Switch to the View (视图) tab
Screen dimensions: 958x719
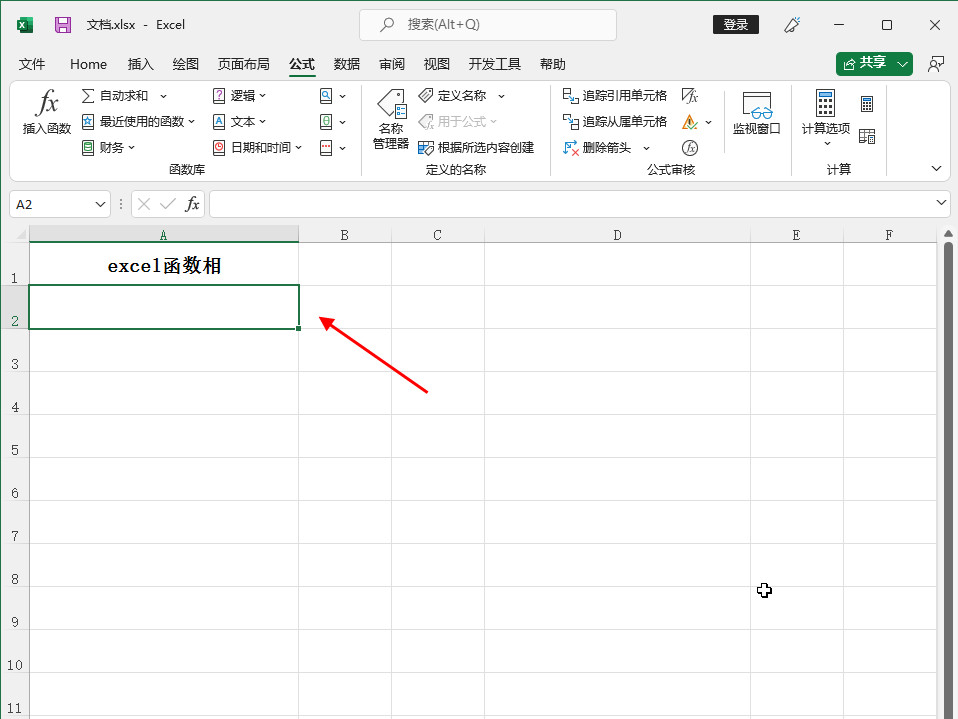(x=436, y=64)
